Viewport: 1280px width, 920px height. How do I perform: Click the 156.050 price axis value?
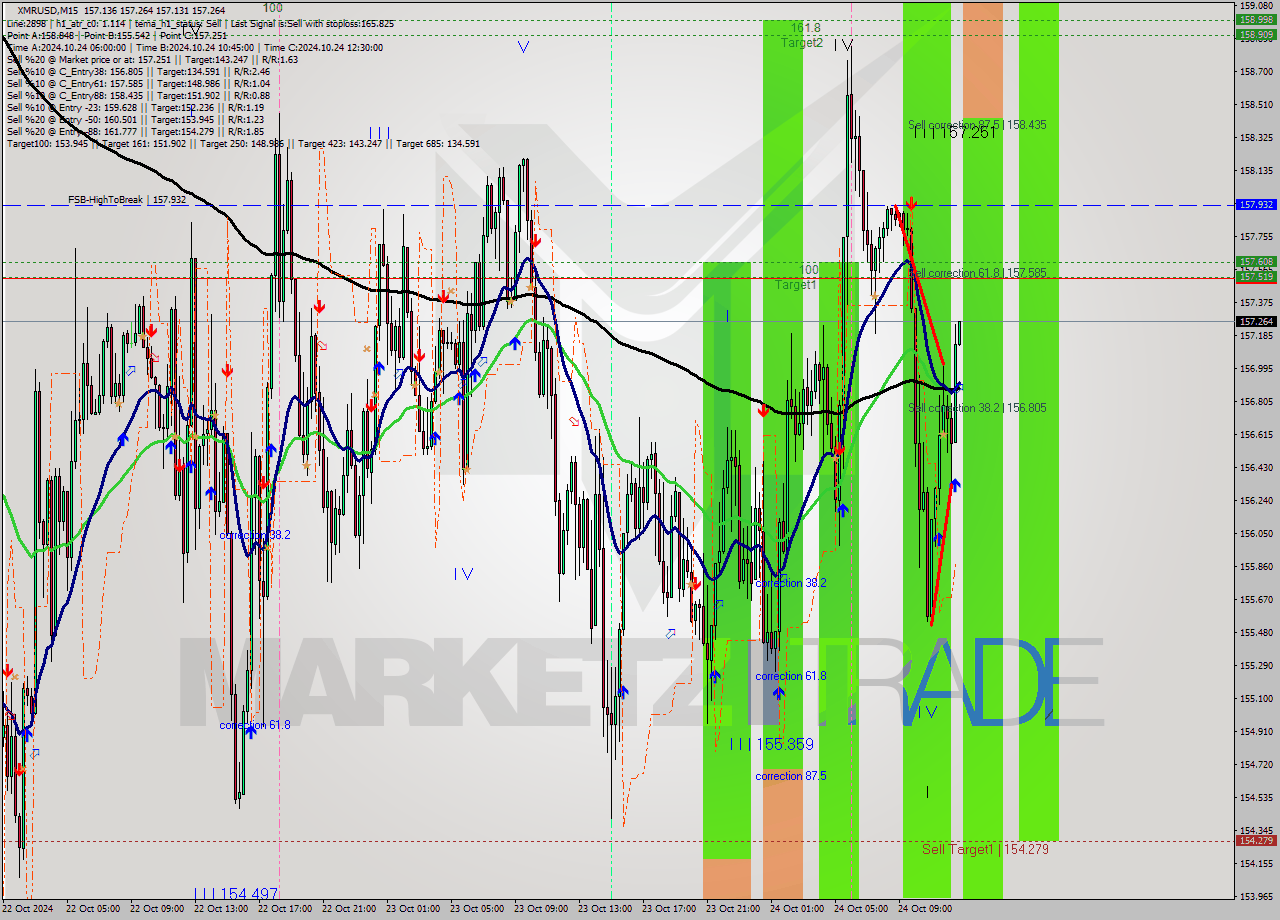coord(1256,533)
